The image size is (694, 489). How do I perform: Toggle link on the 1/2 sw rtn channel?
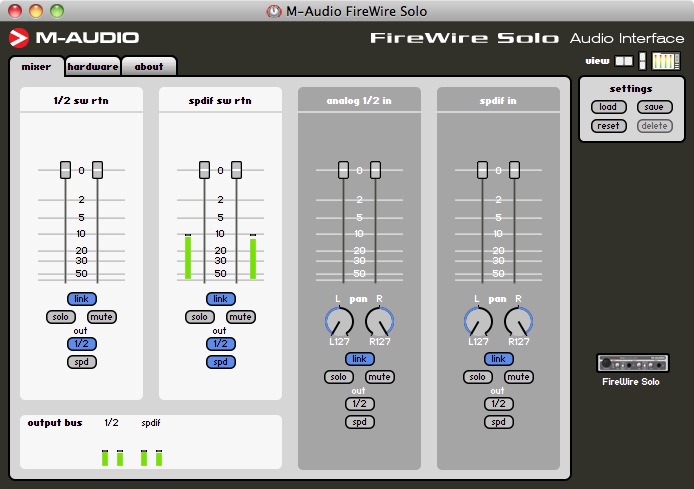[x=81, y=299]
